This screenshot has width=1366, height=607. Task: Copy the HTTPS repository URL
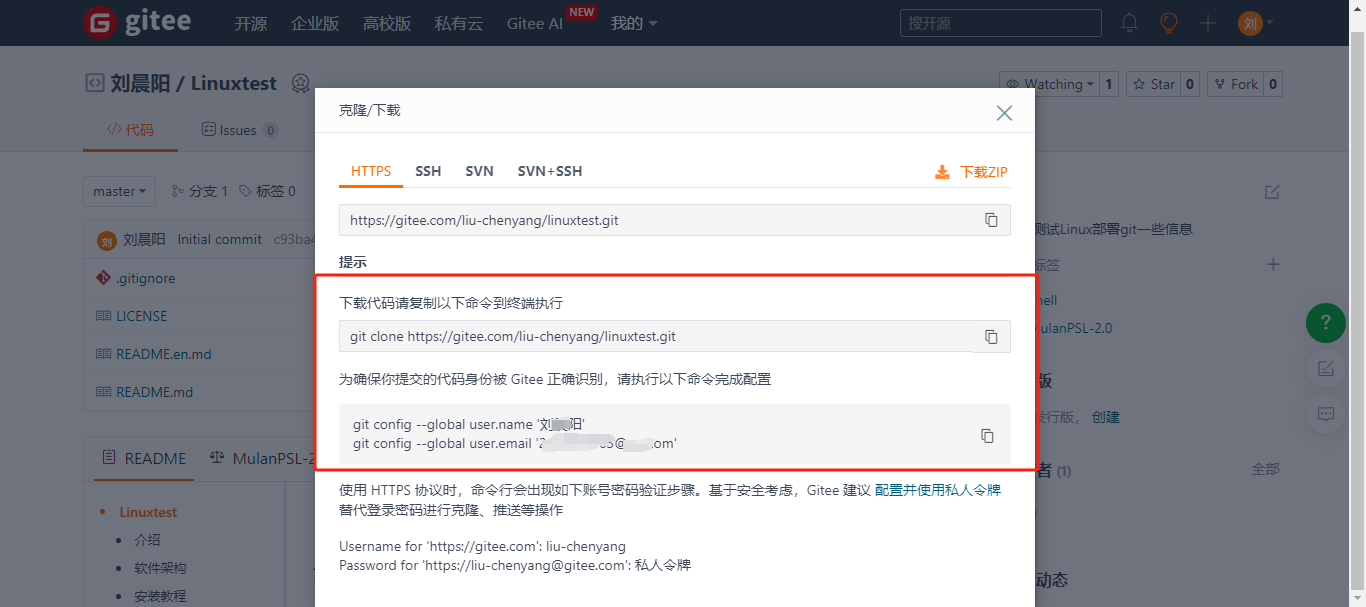tap(991, 220)
